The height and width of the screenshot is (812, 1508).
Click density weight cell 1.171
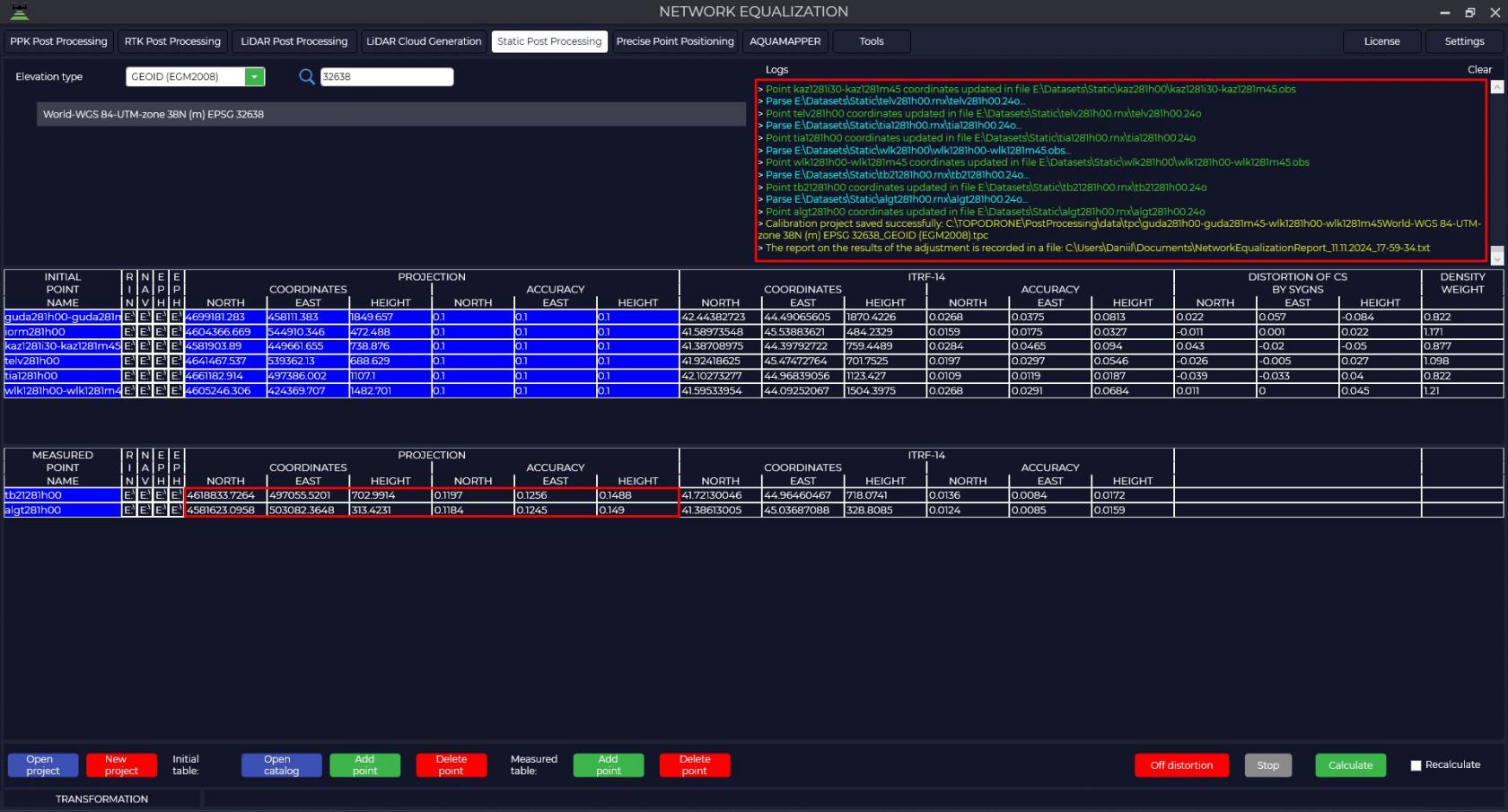click(x=1463, y=332)
